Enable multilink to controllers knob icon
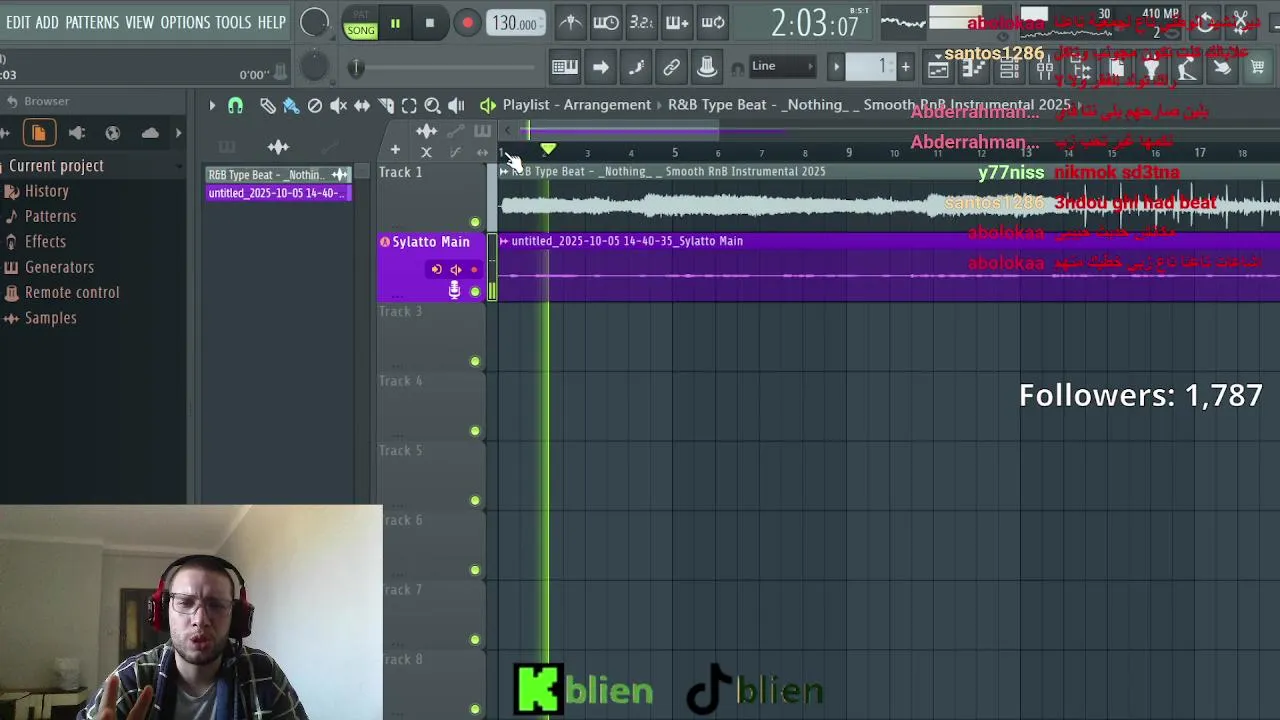The image size is (1280, 720). pyautogui.click(x=706, y=67)
